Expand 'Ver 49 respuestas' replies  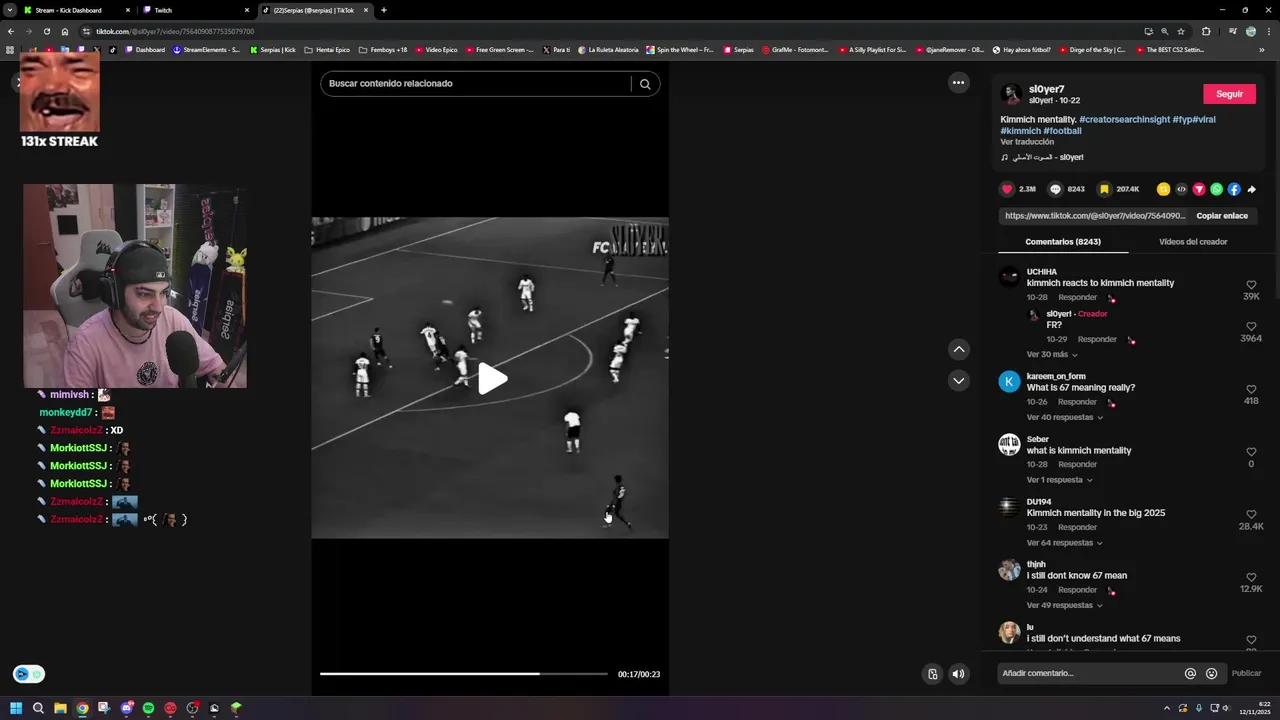click(1065, 605)
